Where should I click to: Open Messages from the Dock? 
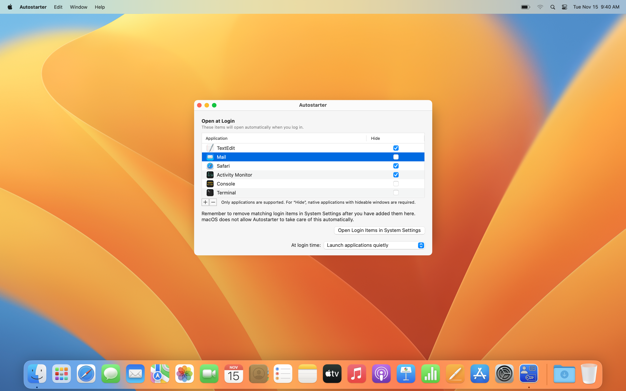click(x=111, y=374)
